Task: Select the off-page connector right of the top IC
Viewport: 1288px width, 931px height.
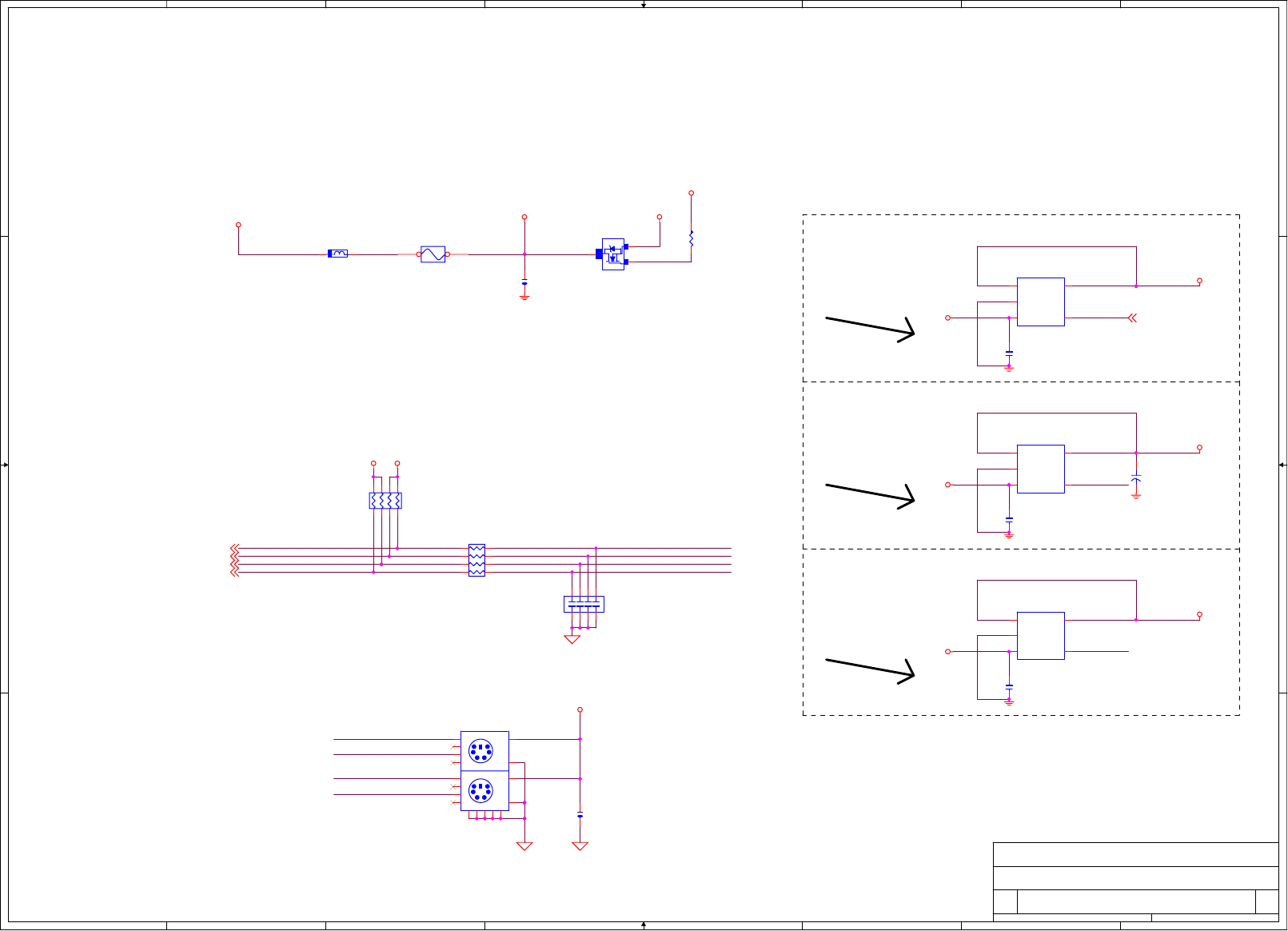Action: [x=1132, y=318]
